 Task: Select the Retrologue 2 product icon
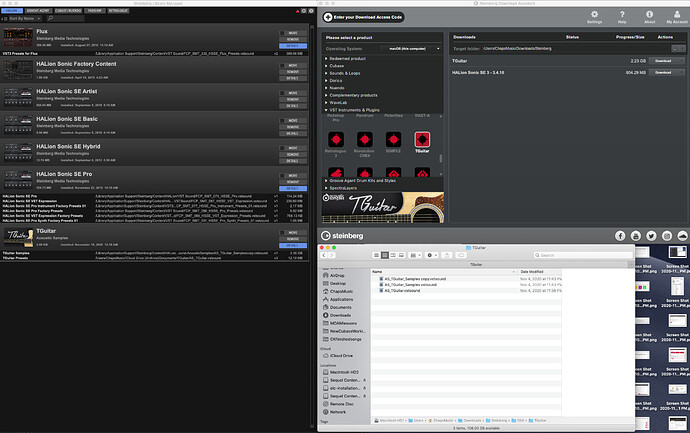click(x=336, y=140)
